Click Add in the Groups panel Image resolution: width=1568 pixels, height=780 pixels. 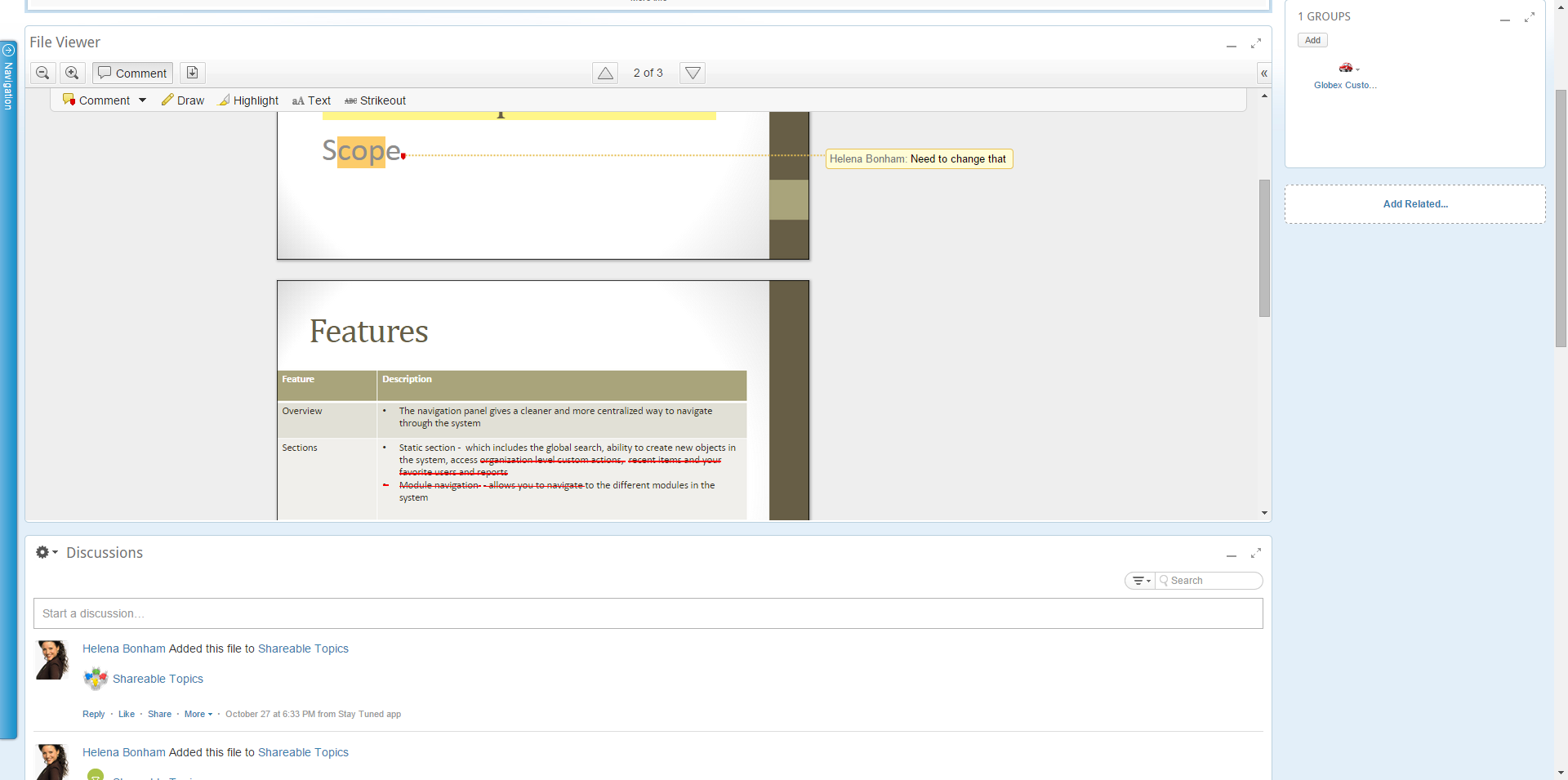(1312, 40)
